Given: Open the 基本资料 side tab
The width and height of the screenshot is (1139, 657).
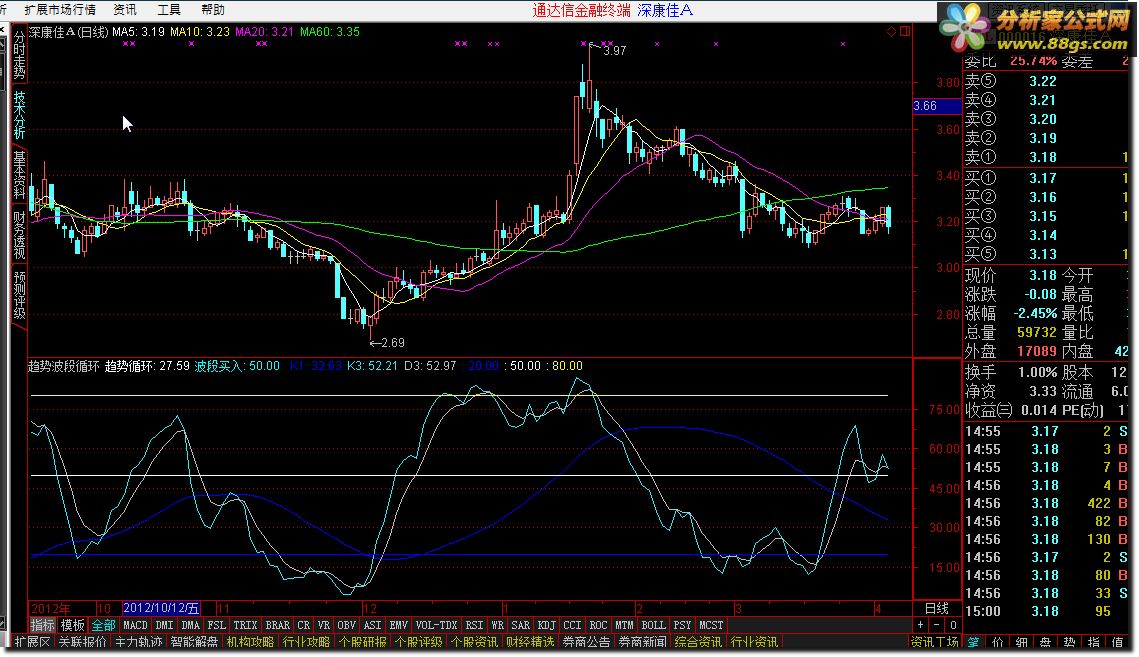Looking at the screenshot, I should [19, 175].
